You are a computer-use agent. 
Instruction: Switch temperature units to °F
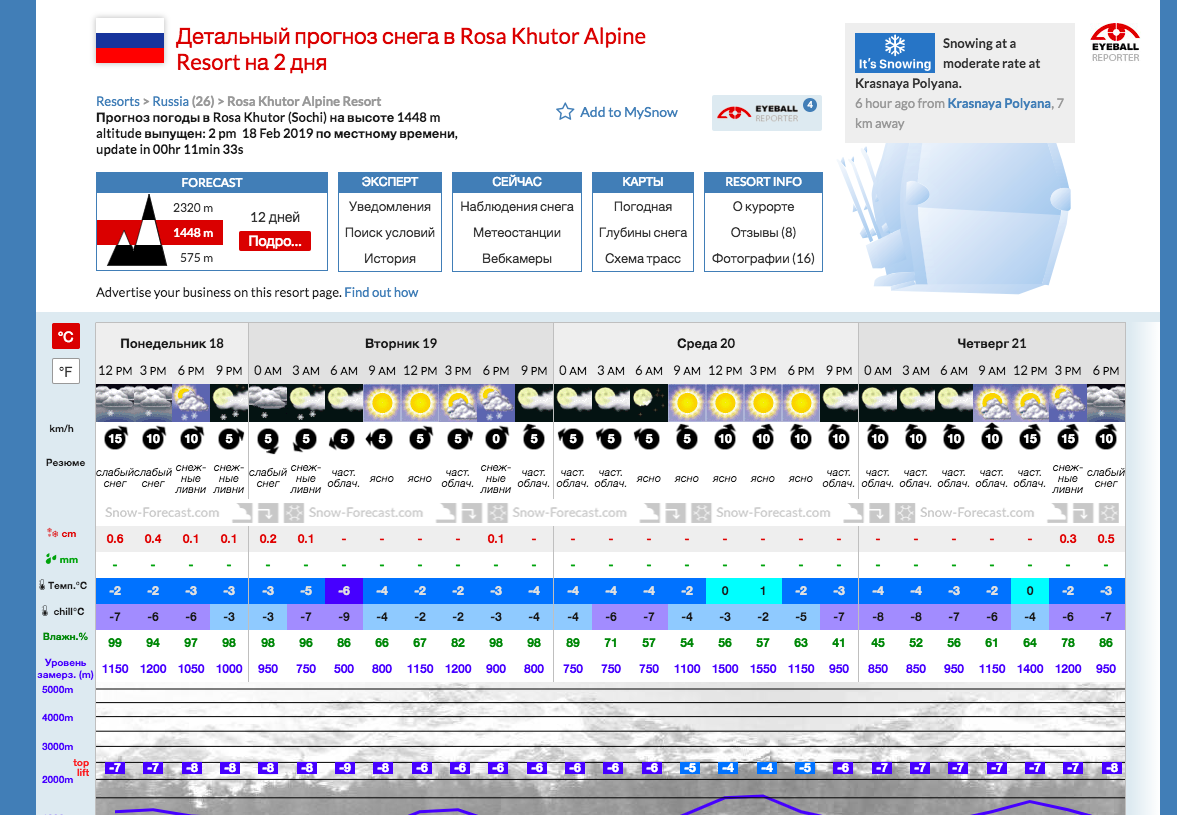[66, 371]
